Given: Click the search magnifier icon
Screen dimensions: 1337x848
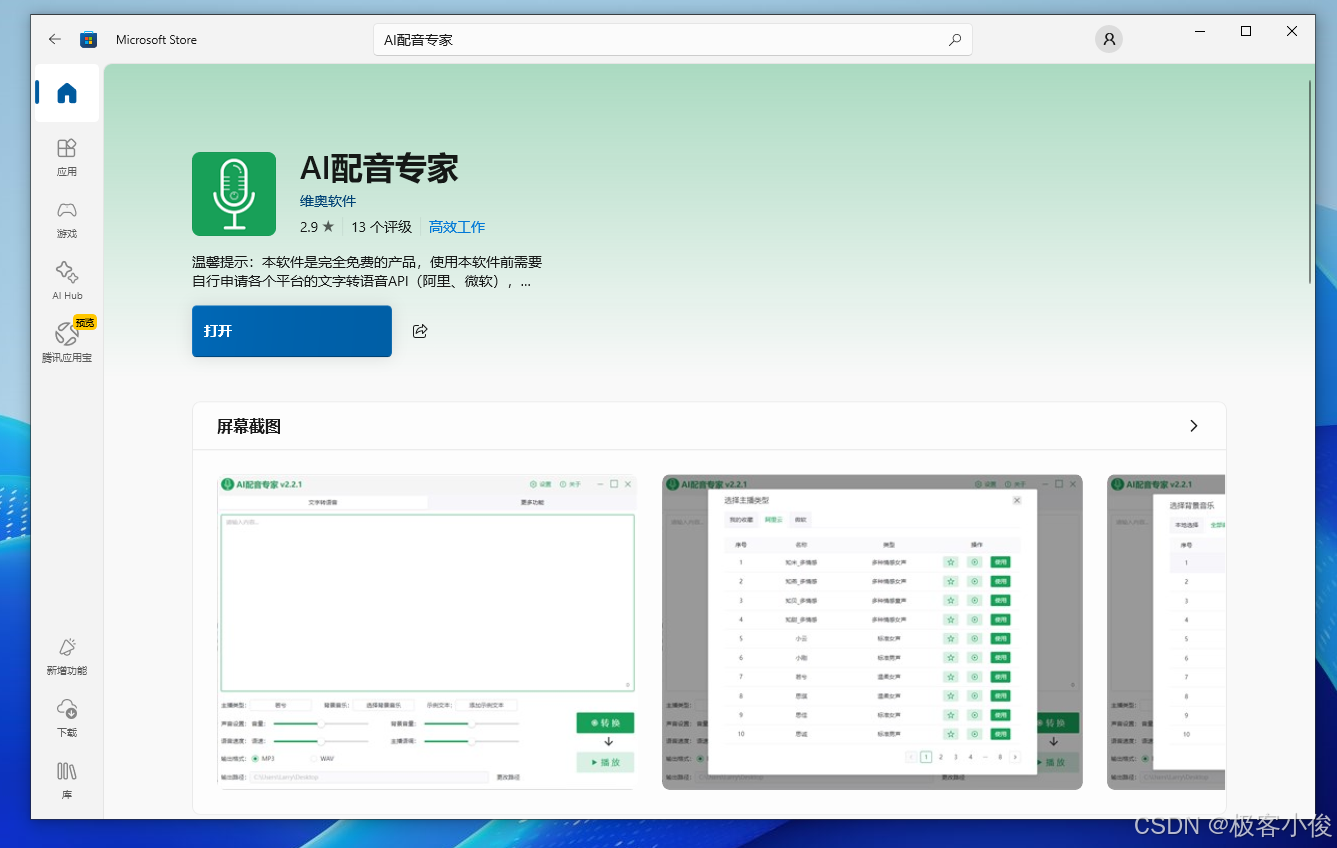Looking at the screenshot, I should (x=954, y=40).
